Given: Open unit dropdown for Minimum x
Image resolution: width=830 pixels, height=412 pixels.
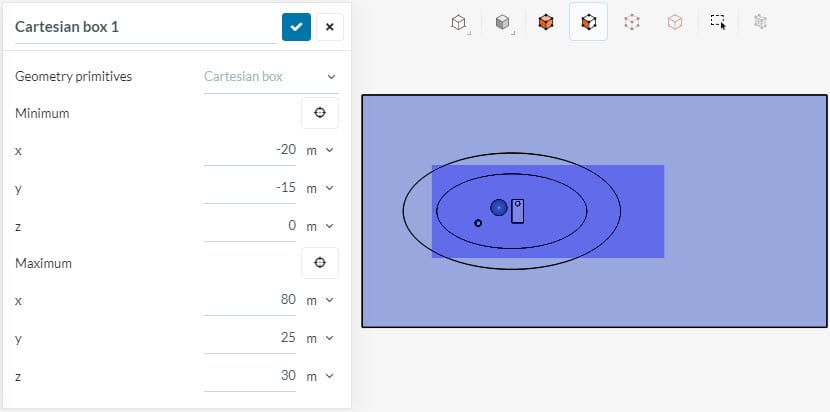Looking at the screenshot, I should [319, 150].
